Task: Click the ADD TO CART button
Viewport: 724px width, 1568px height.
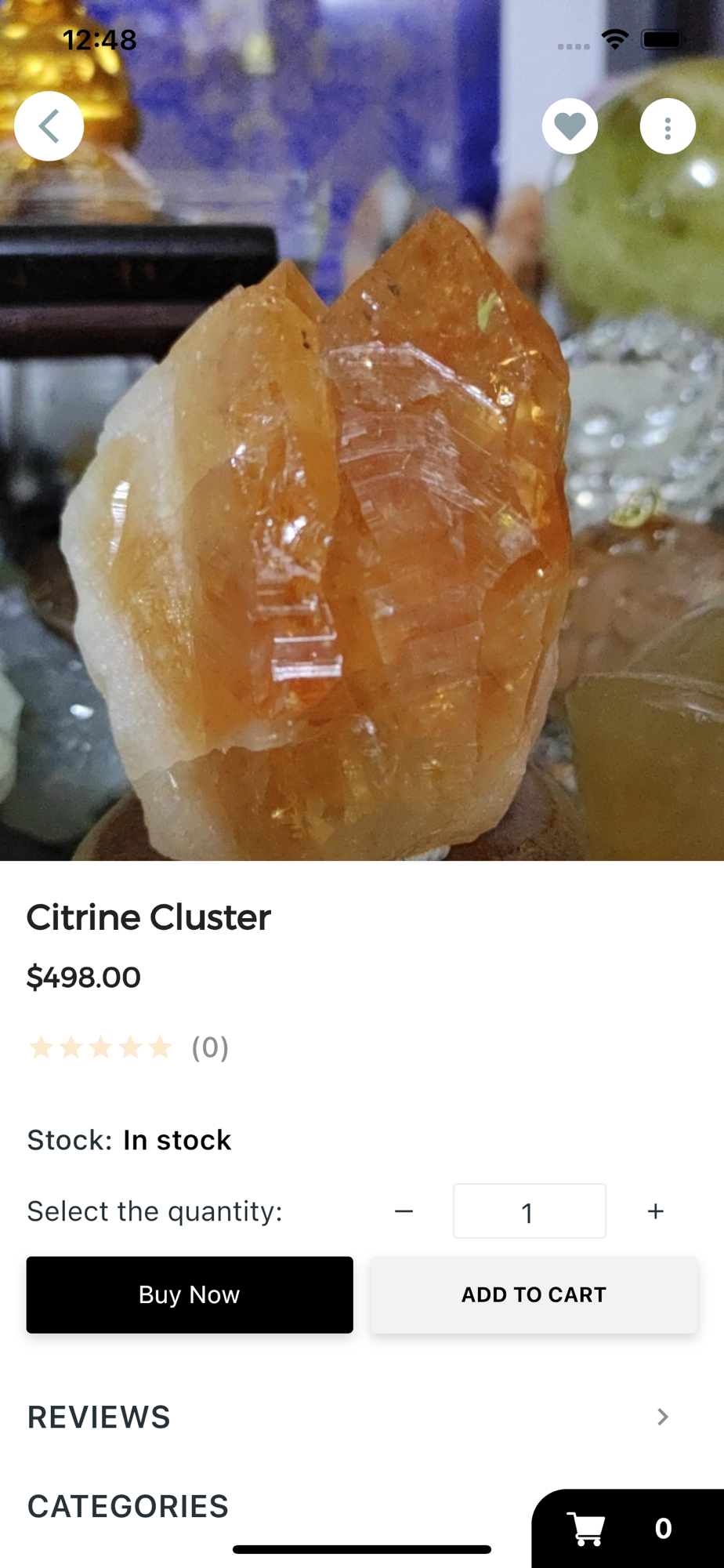Action: (534, 1294)
